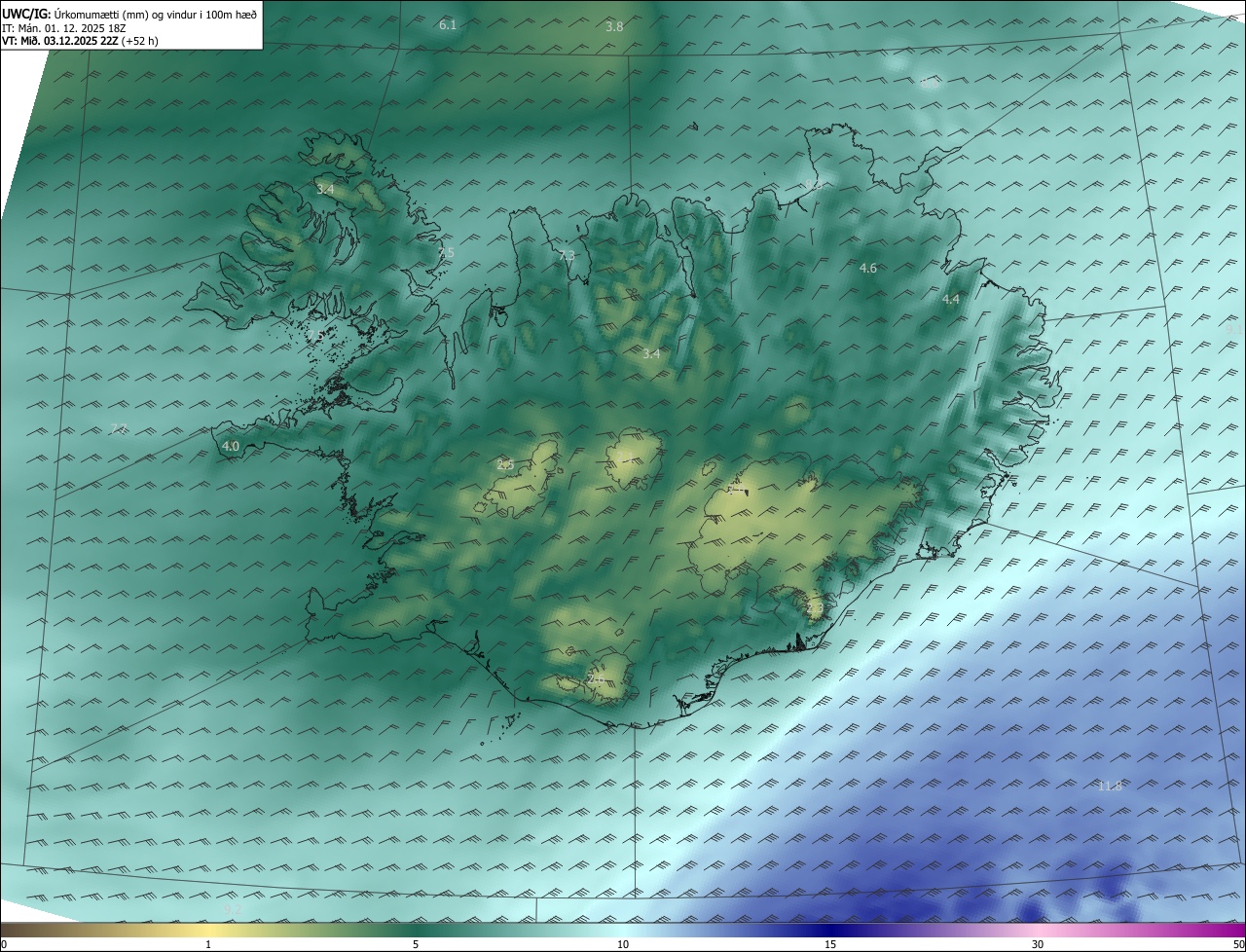Click the 9.2 value label above the color scale

point(233,909)
